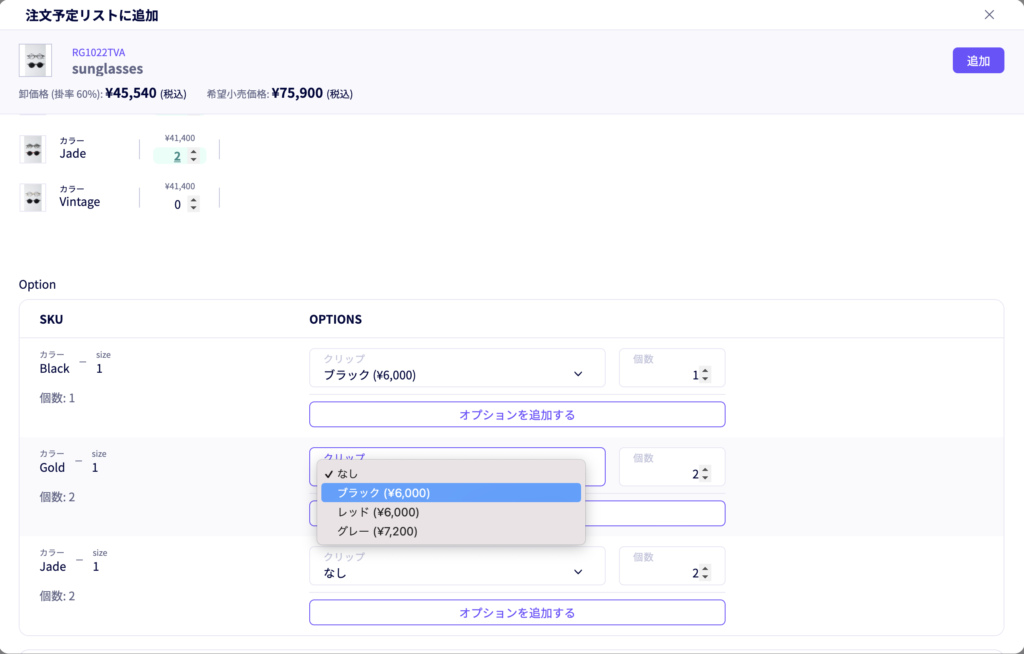
Task: Open the Jade SKU クリップ dropdown
Action: (457, 566)
